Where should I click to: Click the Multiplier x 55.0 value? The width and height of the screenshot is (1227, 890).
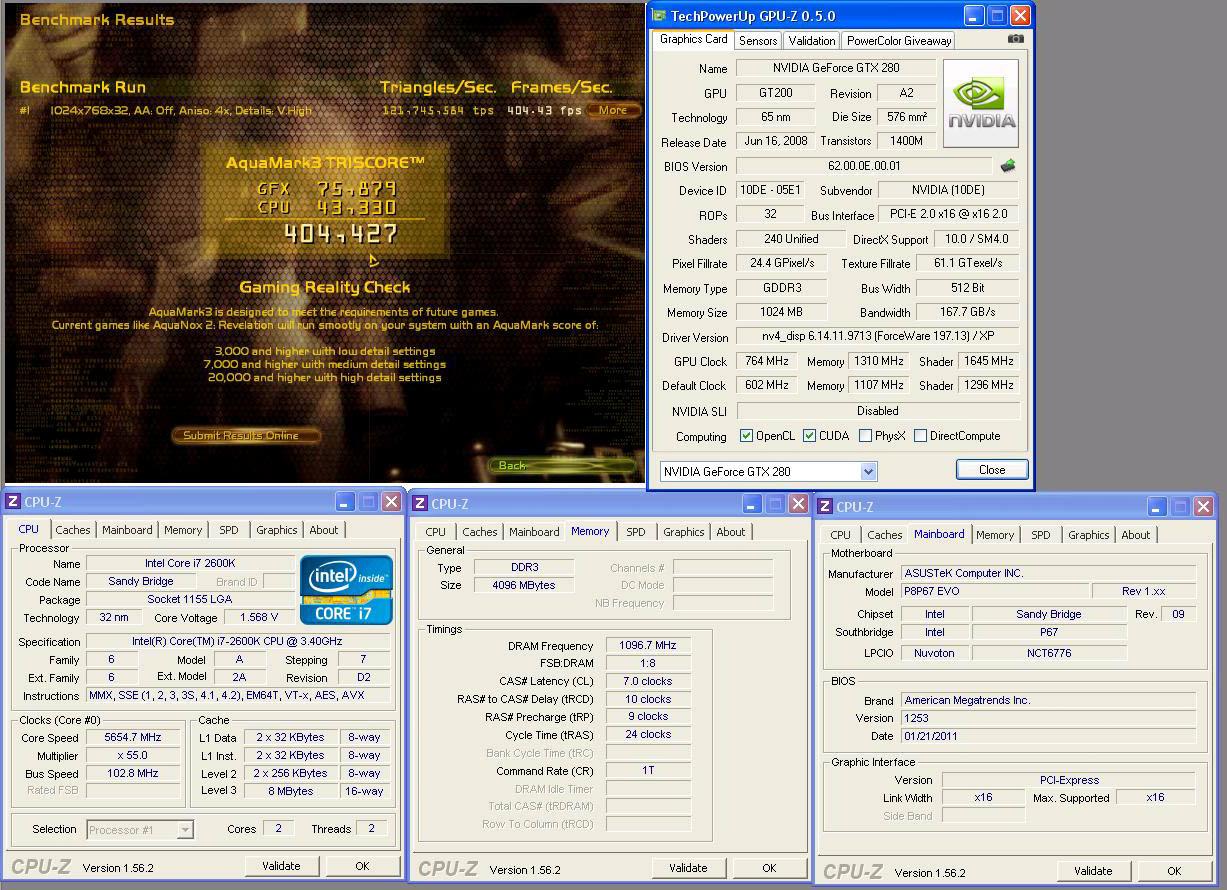(x=133, y=755)
